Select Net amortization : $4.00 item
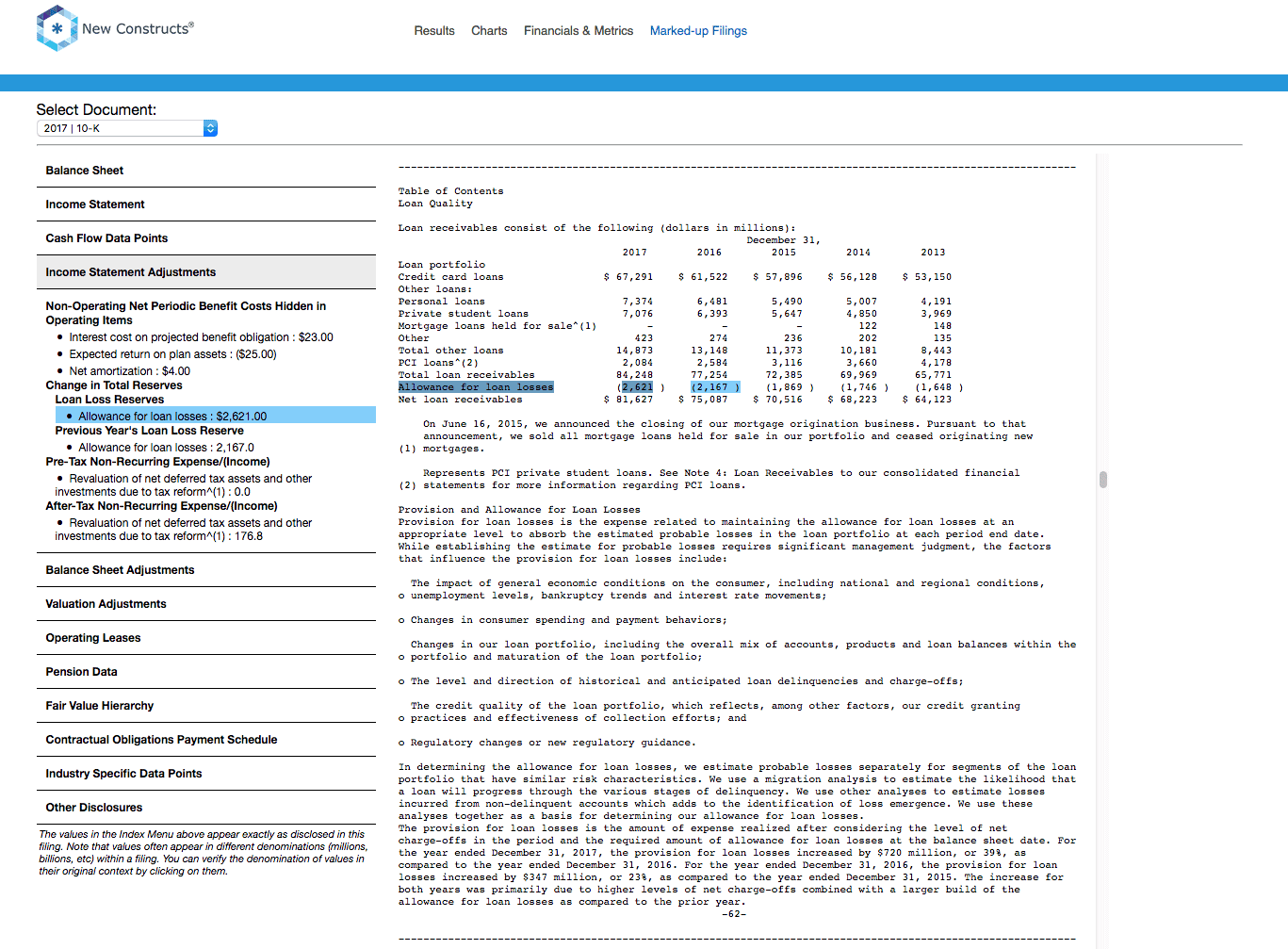The width and height of the screenshot is (1288, 949). point(129,371)
